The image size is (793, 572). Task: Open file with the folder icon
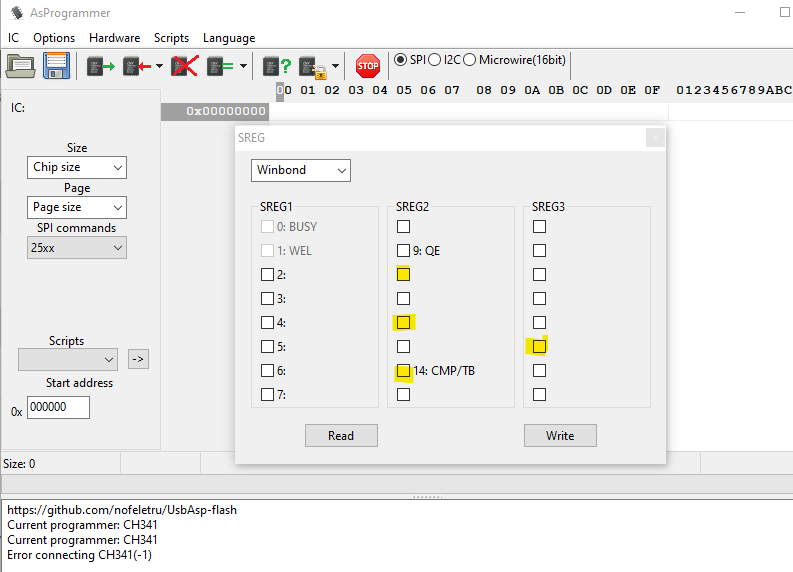point(20,66)
